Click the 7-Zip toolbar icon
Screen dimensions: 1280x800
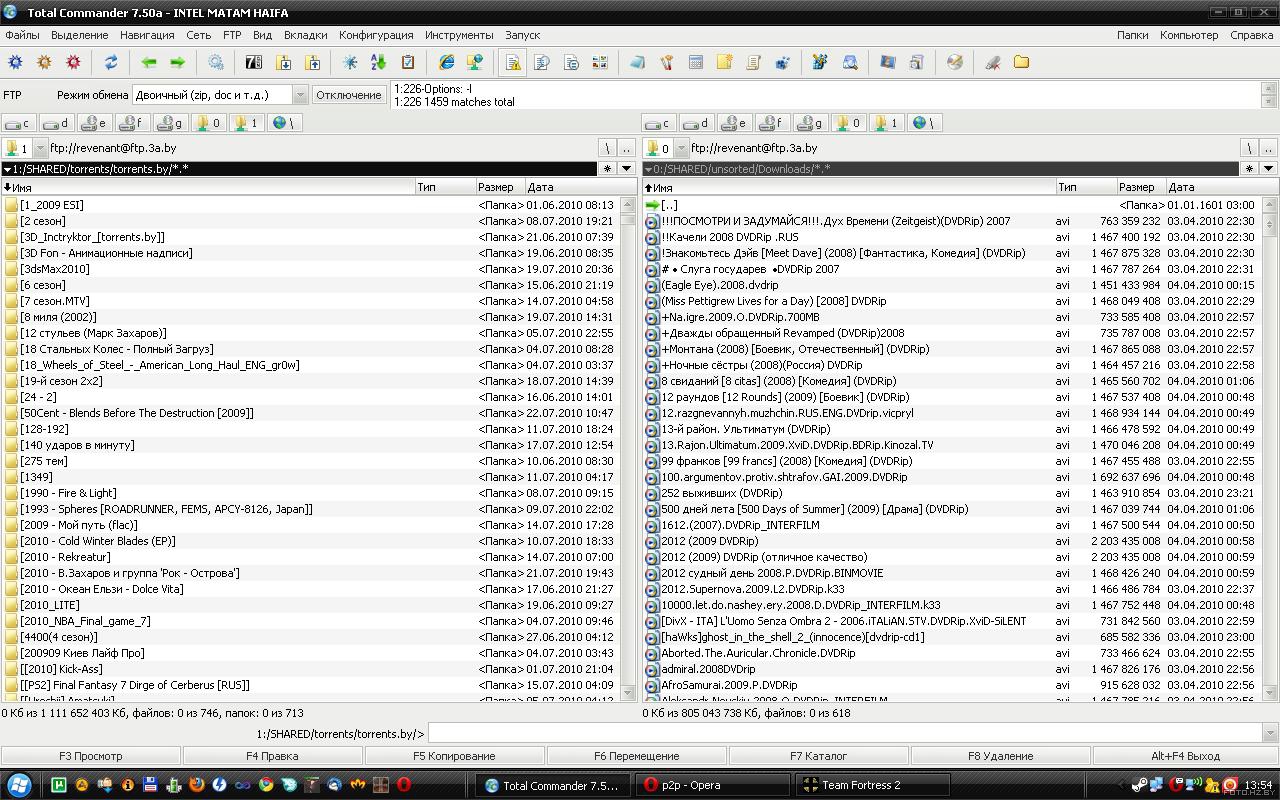(254, 62)
